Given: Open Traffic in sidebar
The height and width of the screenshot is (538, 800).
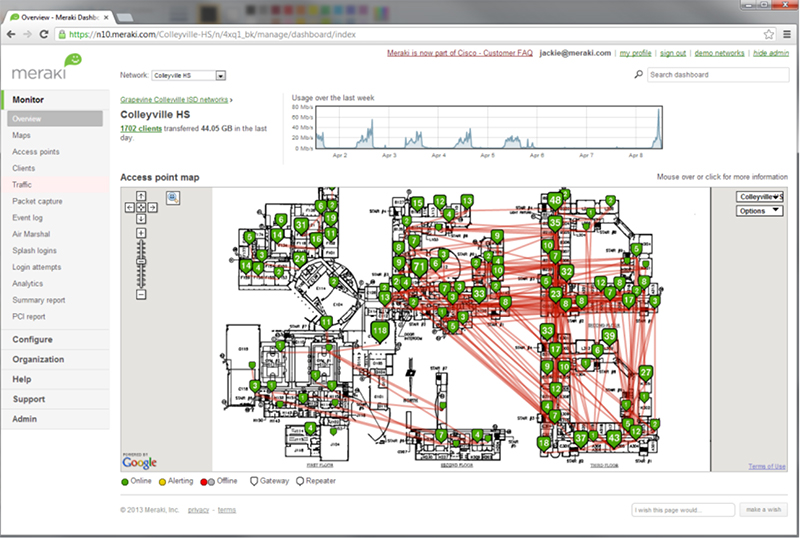Looking at the screenshot, I should 22,185.
